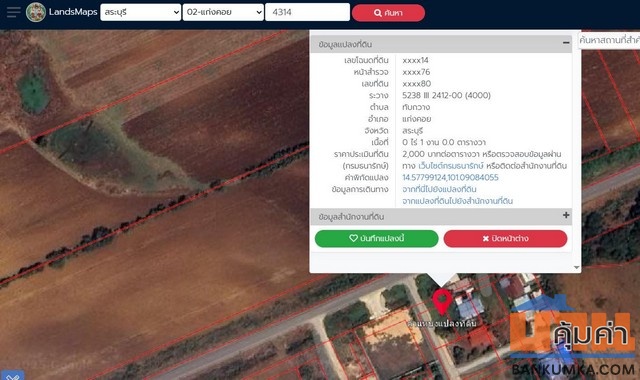Click the popup scrollbar down arrow
Image resolution: width=640 pixels, height=380 pixels.
(x=576, y=267)
